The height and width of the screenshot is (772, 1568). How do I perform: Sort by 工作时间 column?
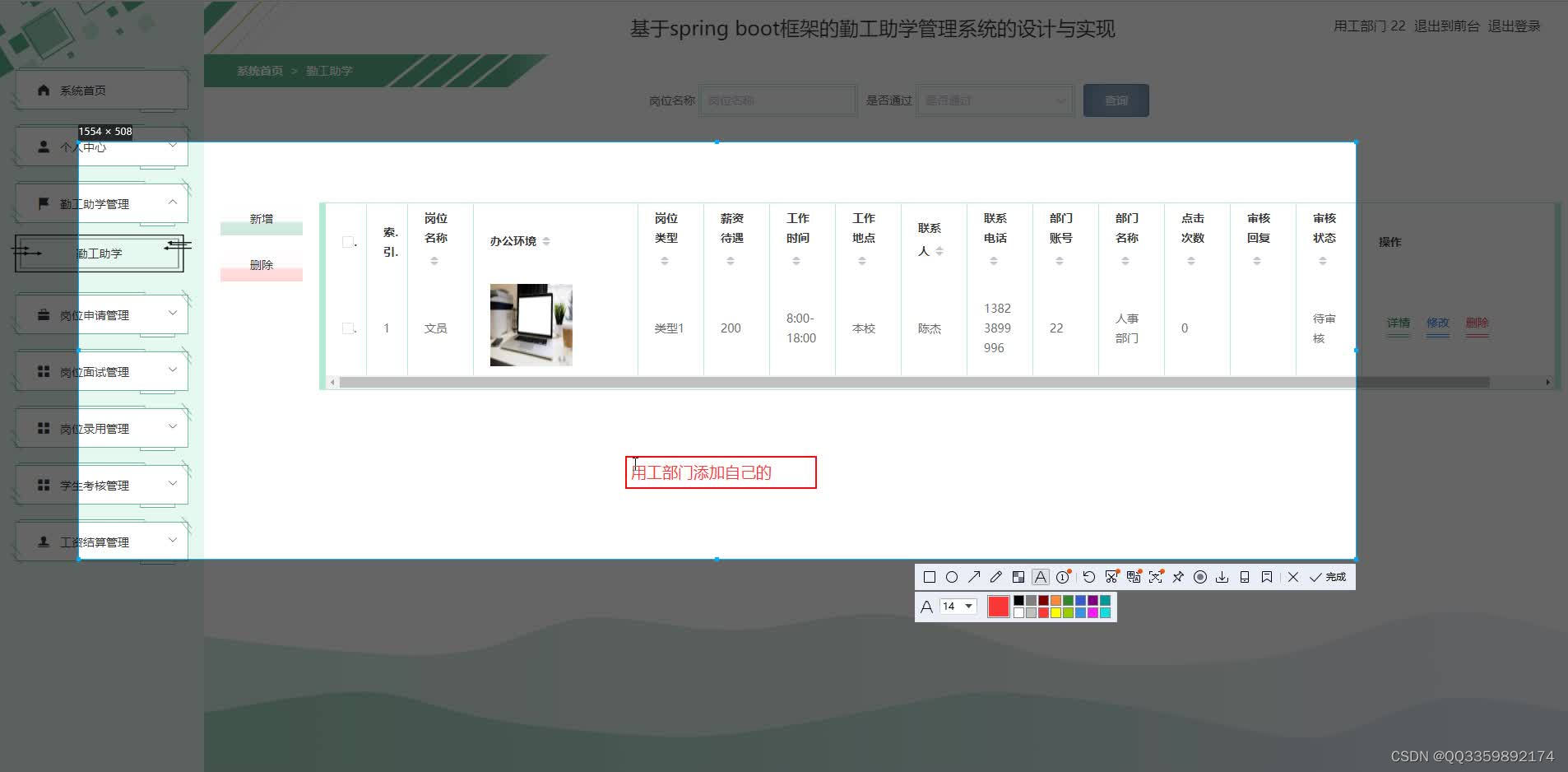click(796, 261)
